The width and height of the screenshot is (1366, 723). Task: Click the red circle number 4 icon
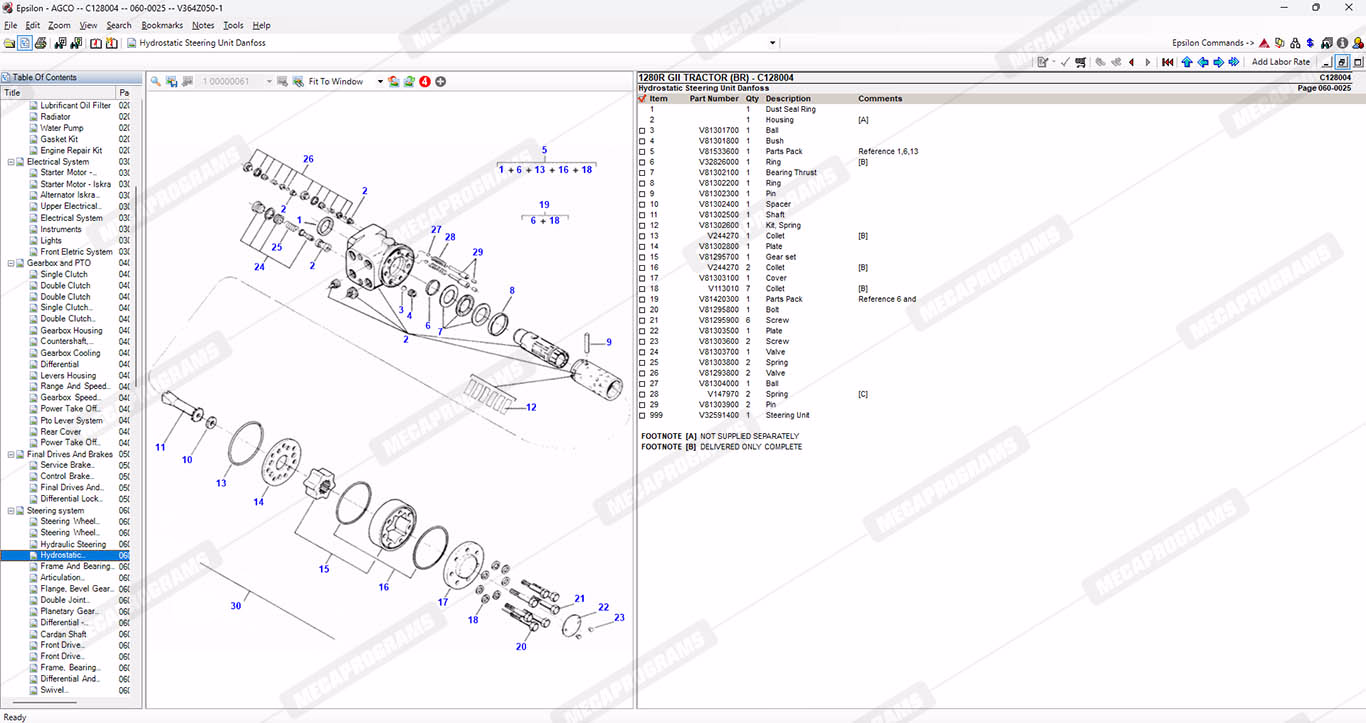pos(425,82)
